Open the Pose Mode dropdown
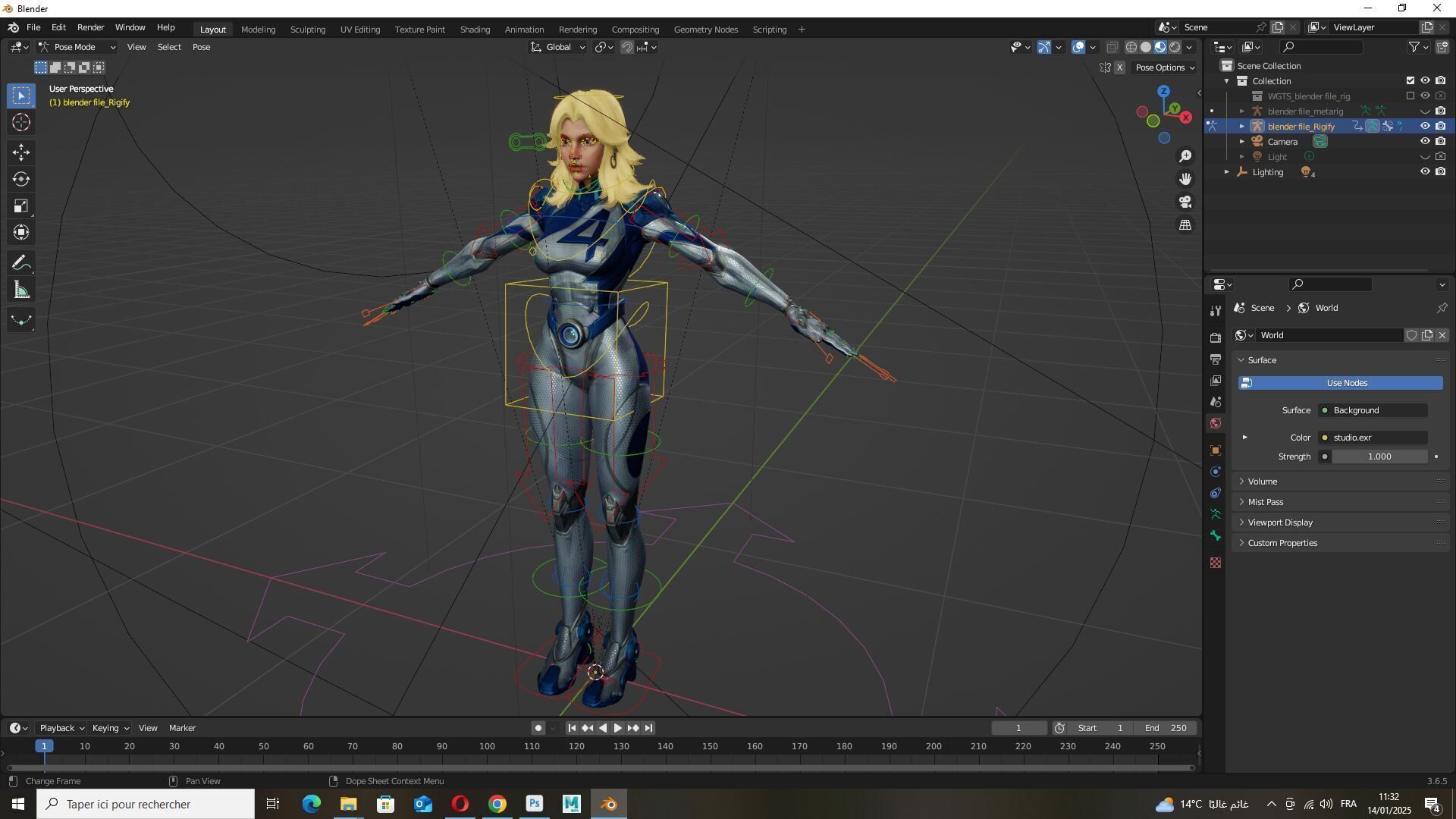 77,47
